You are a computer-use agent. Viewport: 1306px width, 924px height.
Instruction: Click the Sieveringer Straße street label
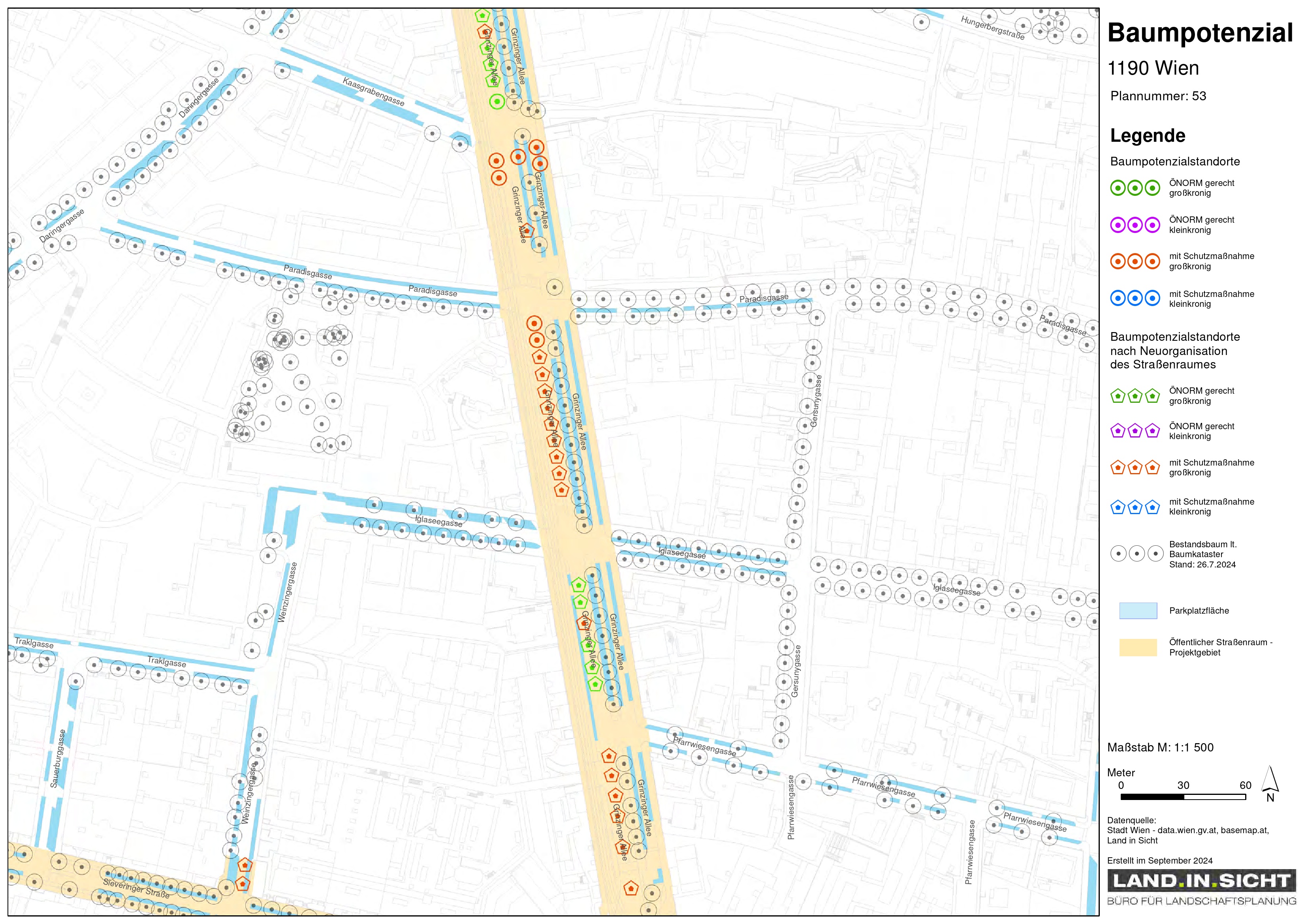136,889
